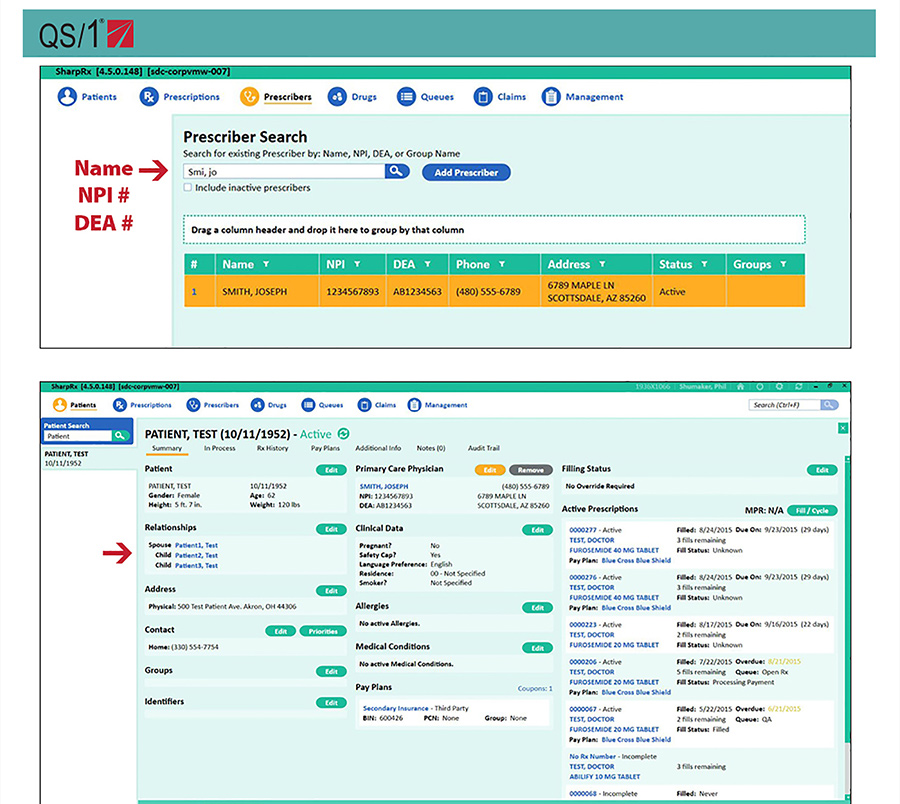Select Prescribers in the Prescriber Search window
The width and height of the screenshot is (900, 804).
(276, 97)
